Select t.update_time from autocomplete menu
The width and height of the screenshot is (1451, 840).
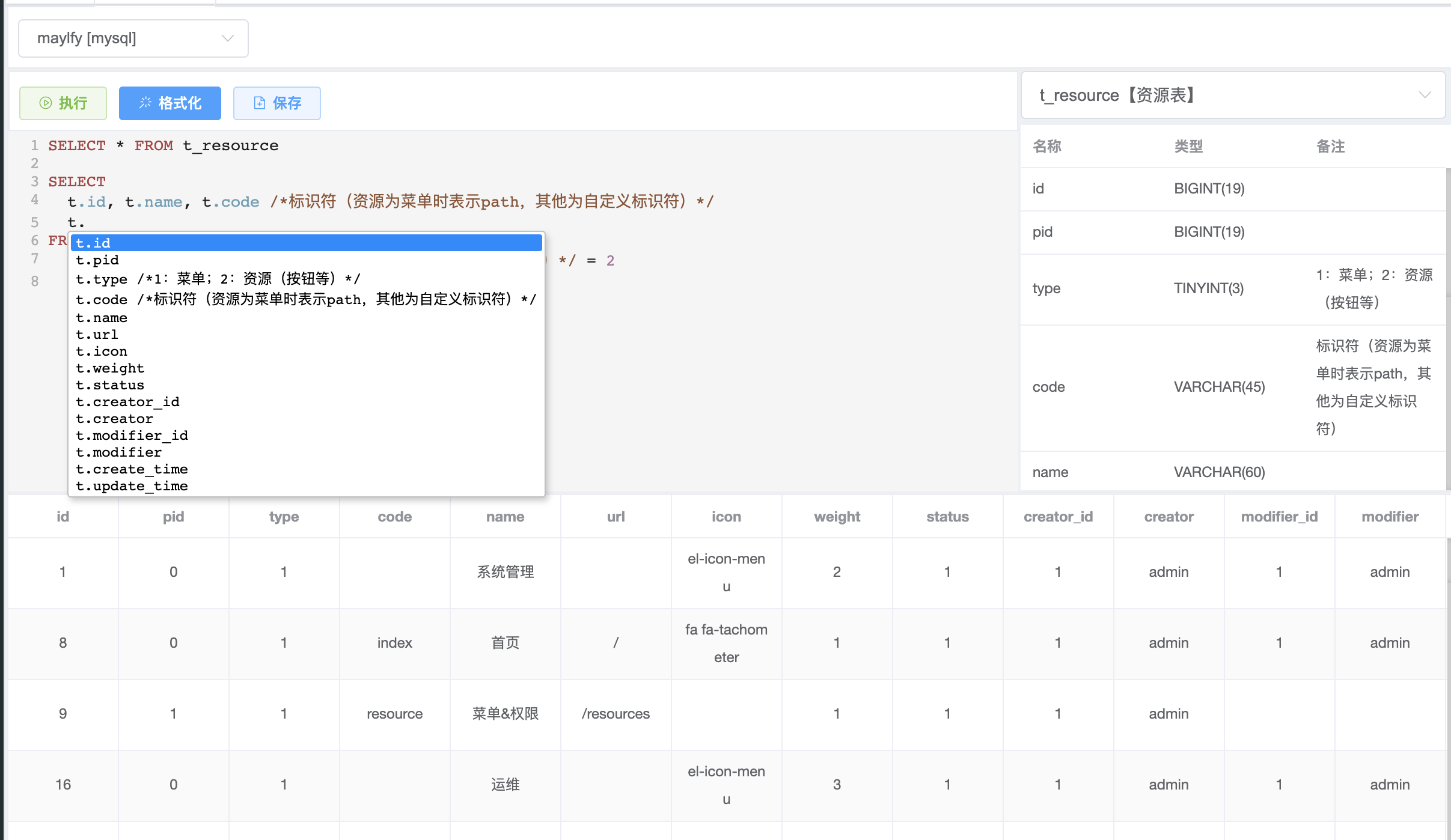click(x=131, y=486)
